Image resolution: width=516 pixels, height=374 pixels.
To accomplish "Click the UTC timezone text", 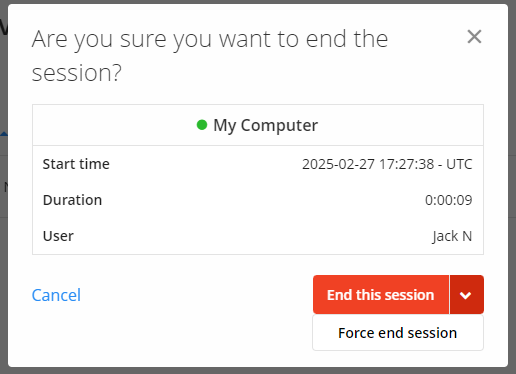I will (x=459, y=164).
